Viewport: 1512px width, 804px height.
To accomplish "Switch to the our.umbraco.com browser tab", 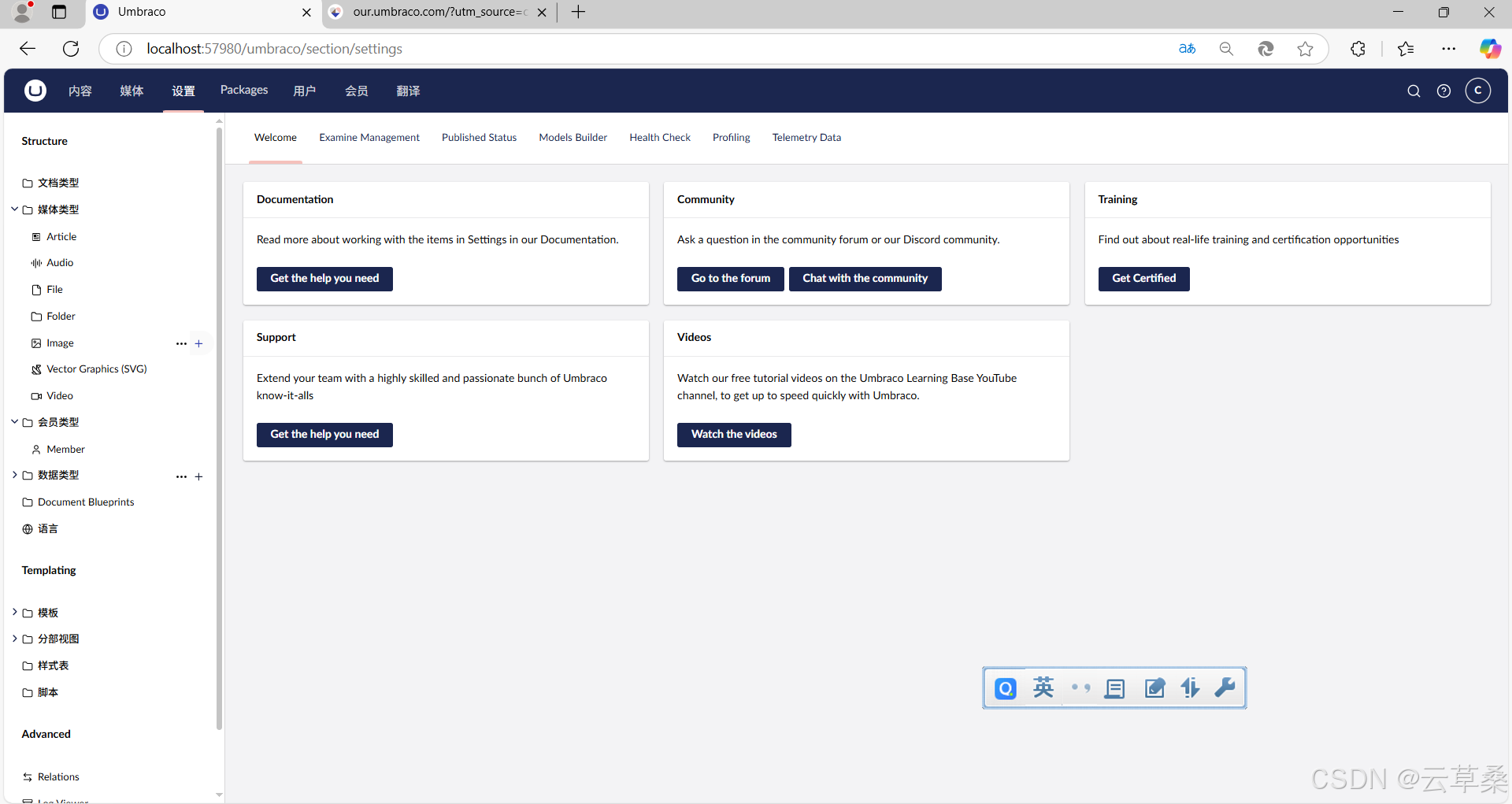I will tap(438, 12).
